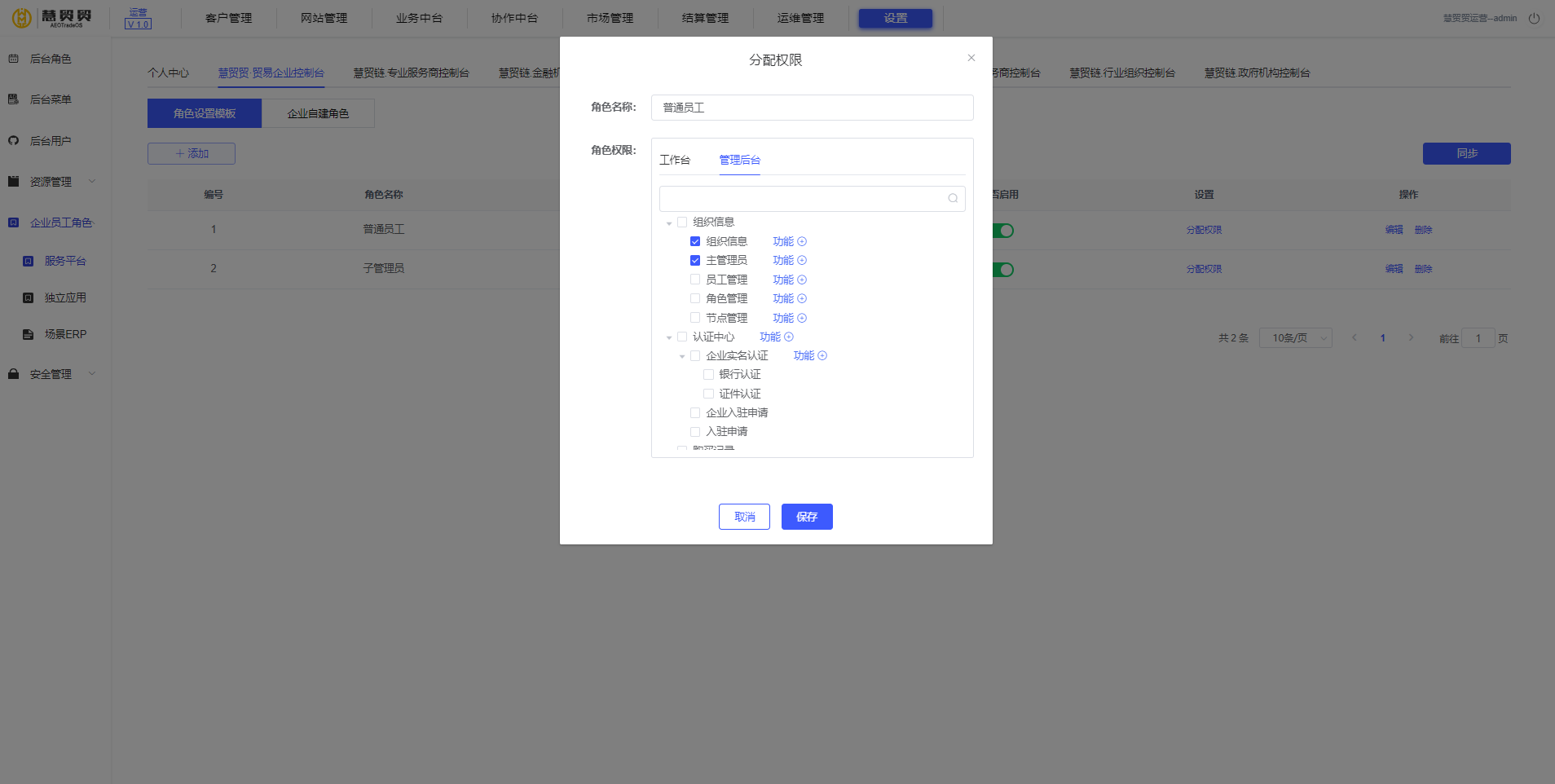Check the 企业入驻申请 checkbox
This screenshot has width=1555, height=784.
[695, 413]
